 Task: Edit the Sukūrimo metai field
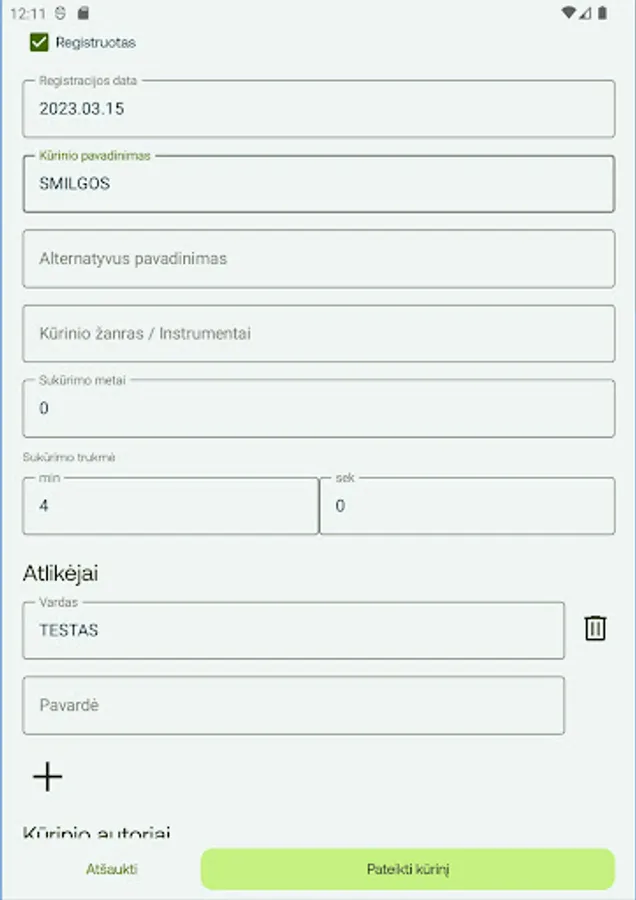coord(318,408)
